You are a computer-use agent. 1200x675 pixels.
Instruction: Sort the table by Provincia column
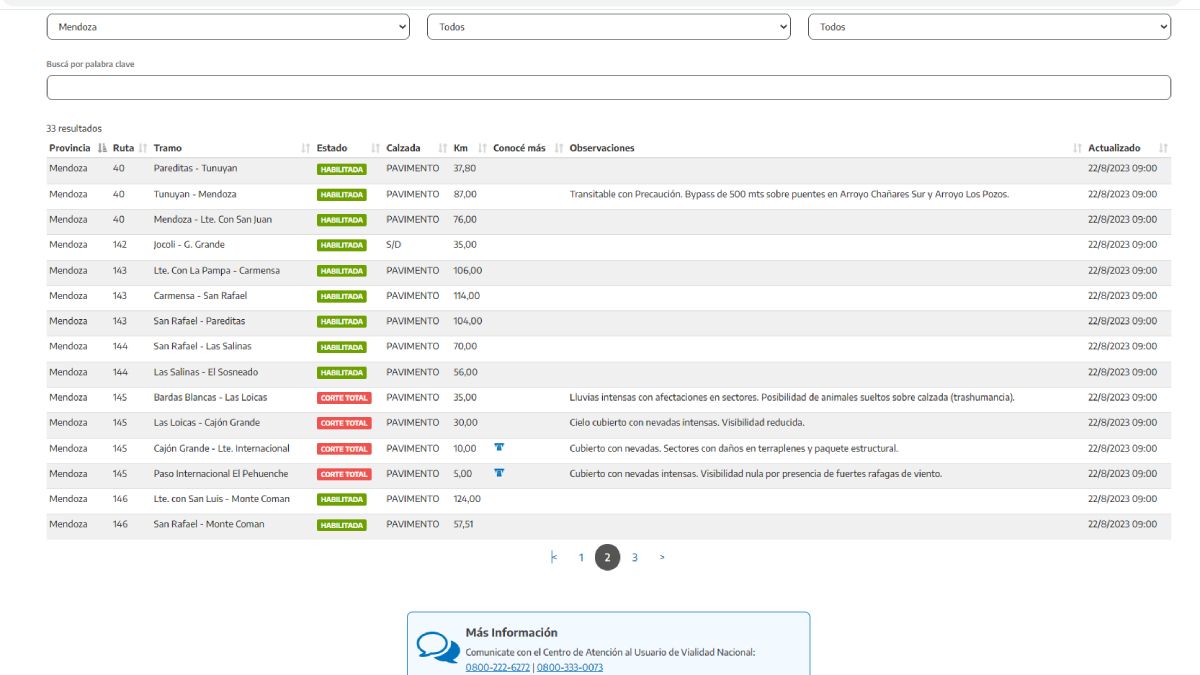coord(102,148)
